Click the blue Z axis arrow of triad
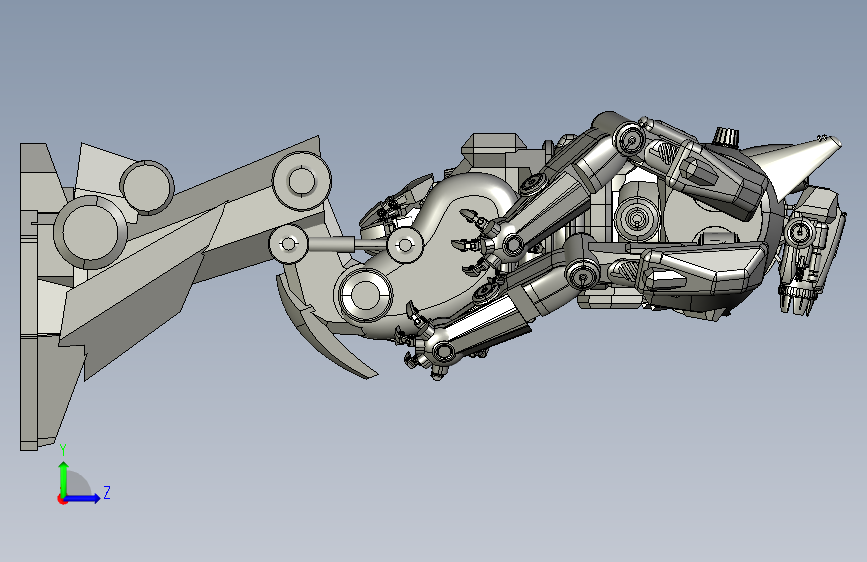The width and height of the screenshot is (867, 562). coord(83,498)
